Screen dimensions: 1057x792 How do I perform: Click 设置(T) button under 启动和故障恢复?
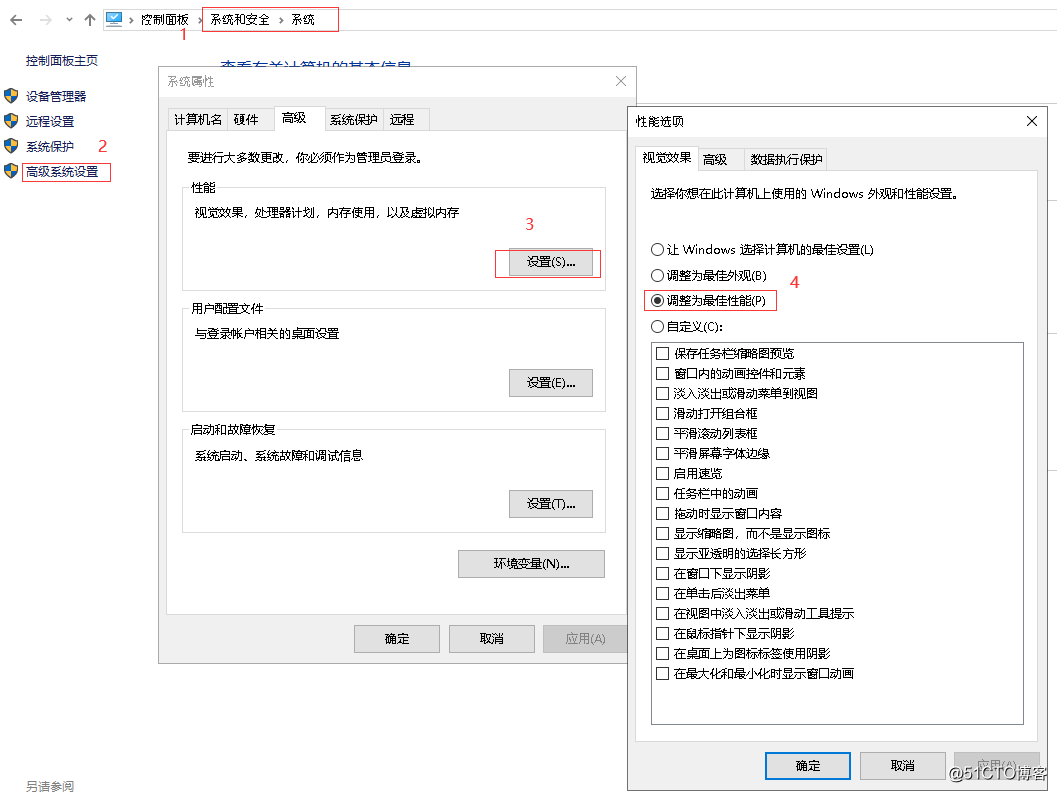tap(551, 504)
